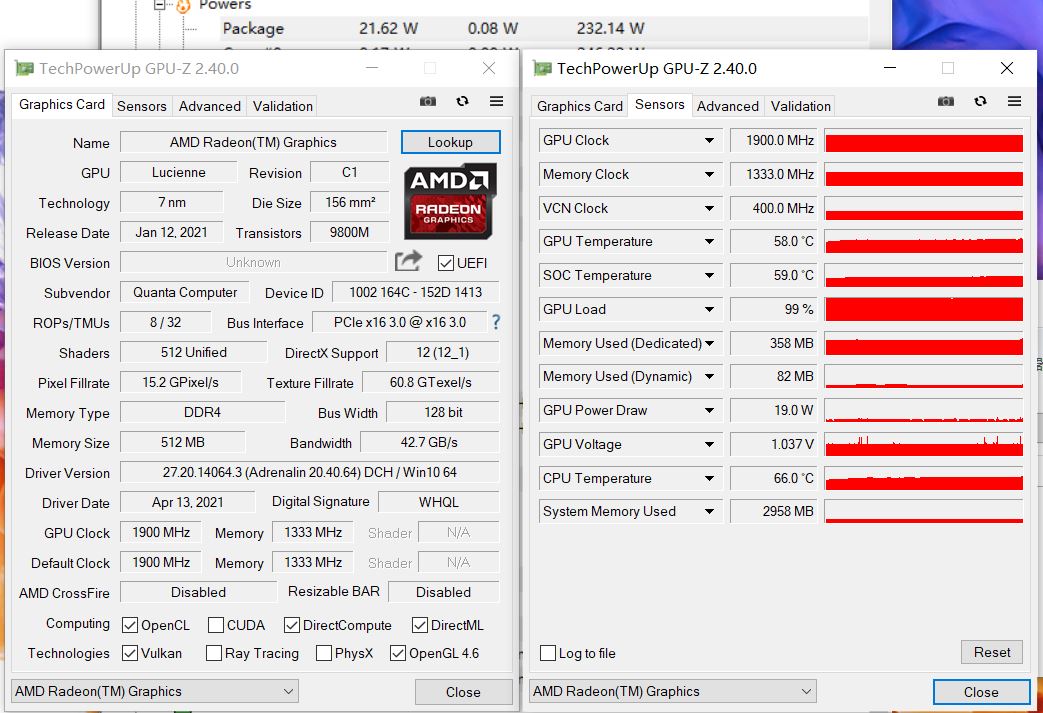1043x713 pixels.
Task: Toggle the OpenCL checkbox
Action: (130, 625)
